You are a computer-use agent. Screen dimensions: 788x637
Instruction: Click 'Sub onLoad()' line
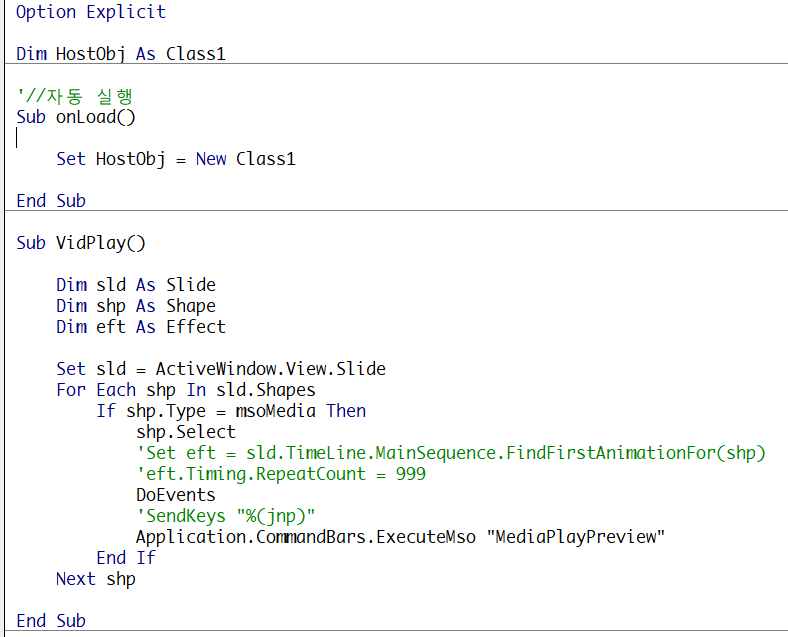click(76, 117)
